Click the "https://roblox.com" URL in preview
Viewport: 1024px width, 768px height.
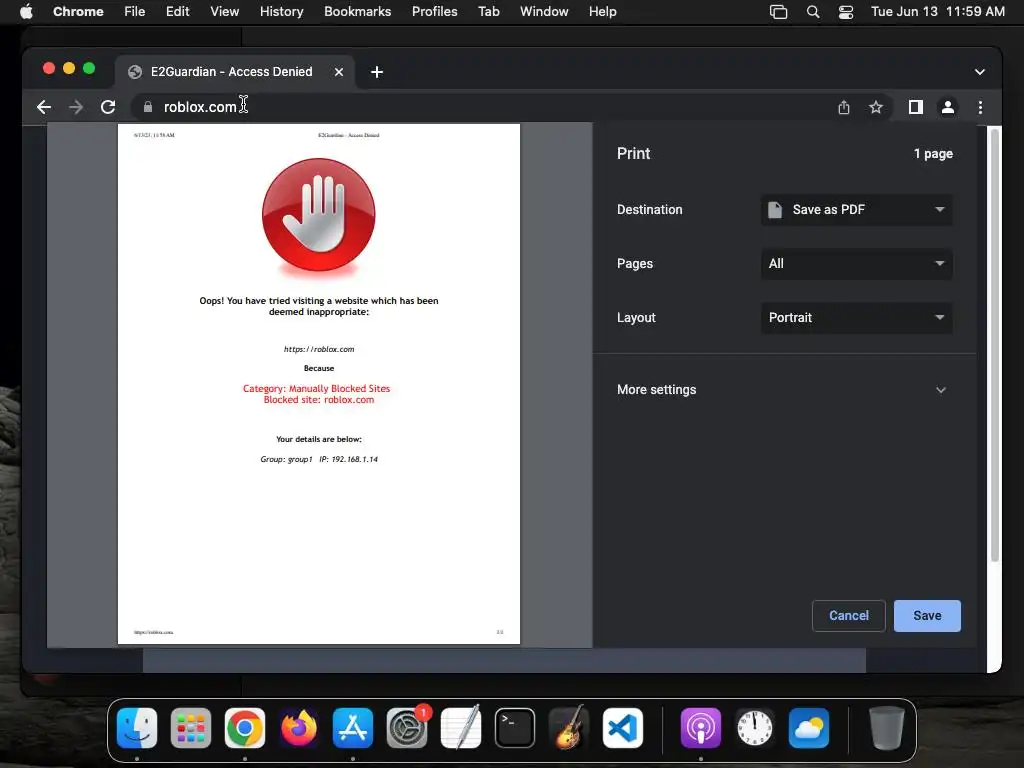coord(319,349)
